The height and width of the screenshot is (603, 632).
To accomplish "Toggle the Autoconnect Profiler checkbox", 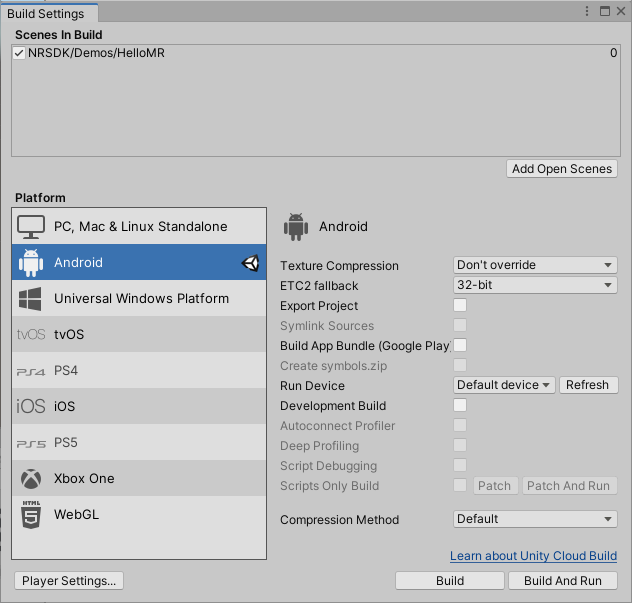I will coord(460,425).
